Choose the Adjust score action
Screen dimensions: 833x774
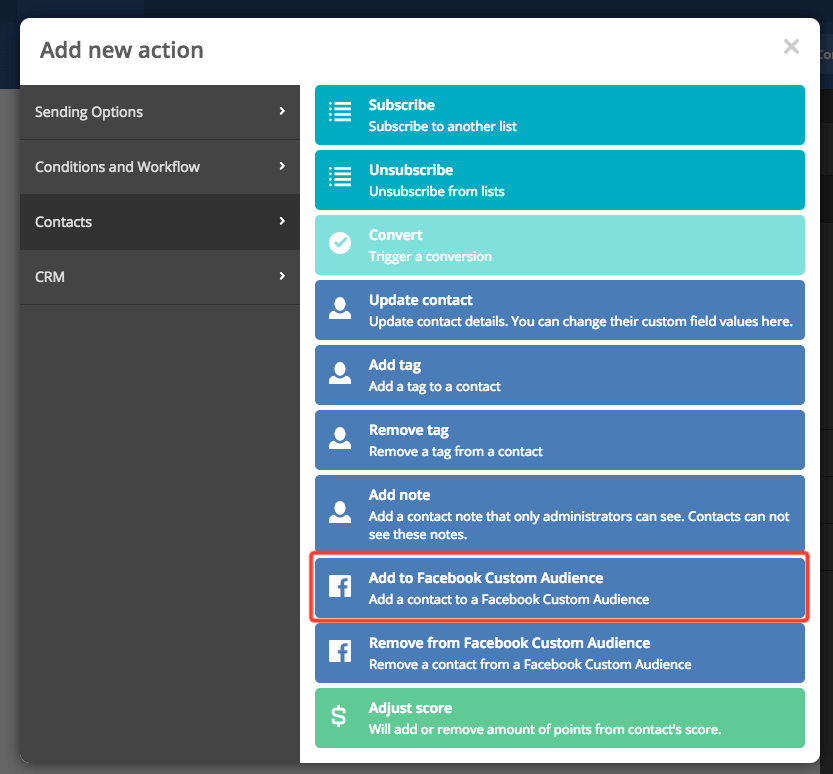pos(560,717)
